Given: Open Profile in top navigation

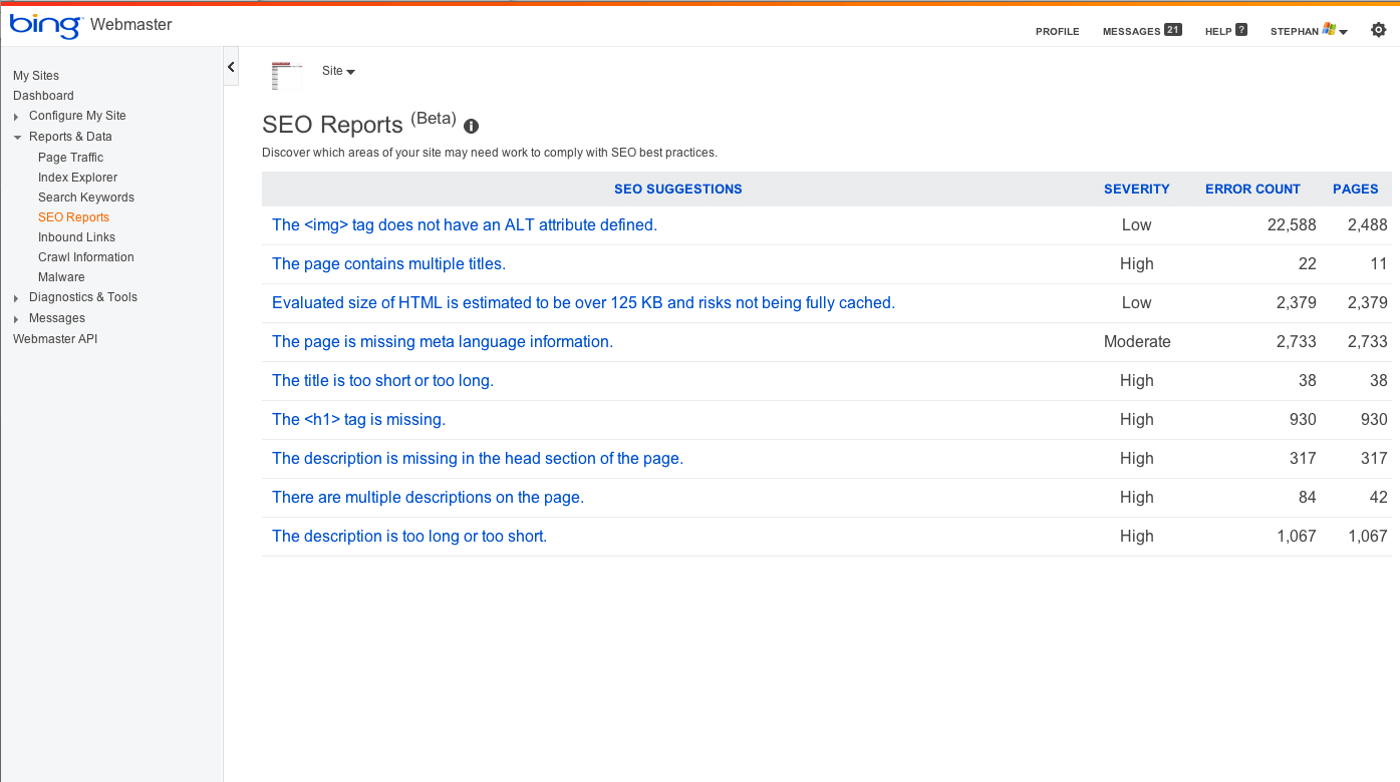Looking at the screenshot, I should tap(1057, 31).
